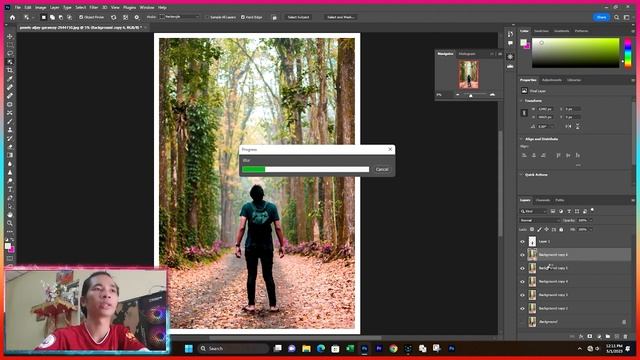
Task: Click the Select and Mask button
Action: tap(341, 17)
